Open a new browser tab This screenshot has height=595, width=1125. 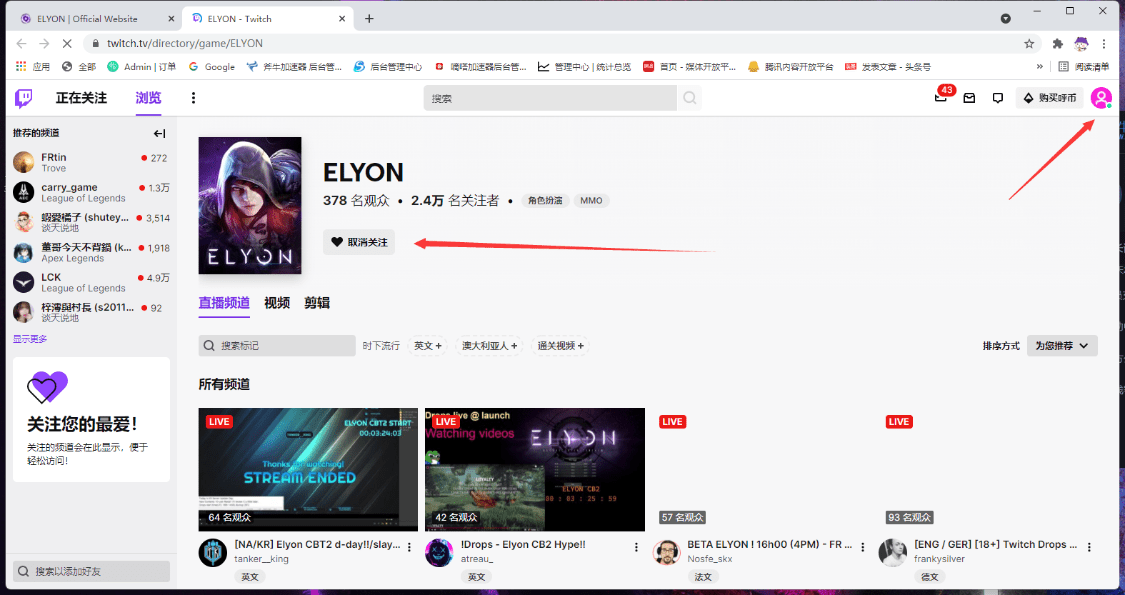click(x=369, y=19)
